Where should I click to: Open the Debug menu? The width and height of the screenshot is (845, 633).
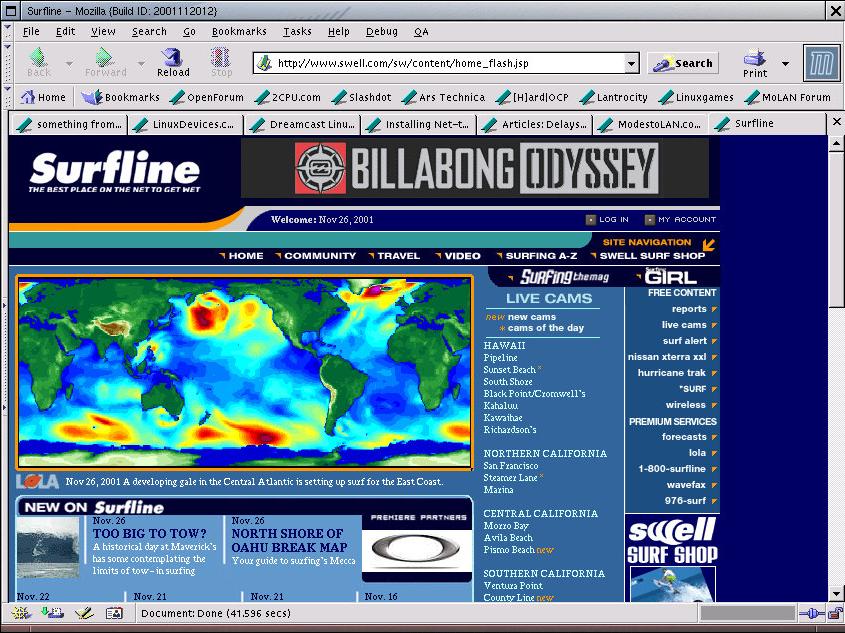(x=382, y=31)
